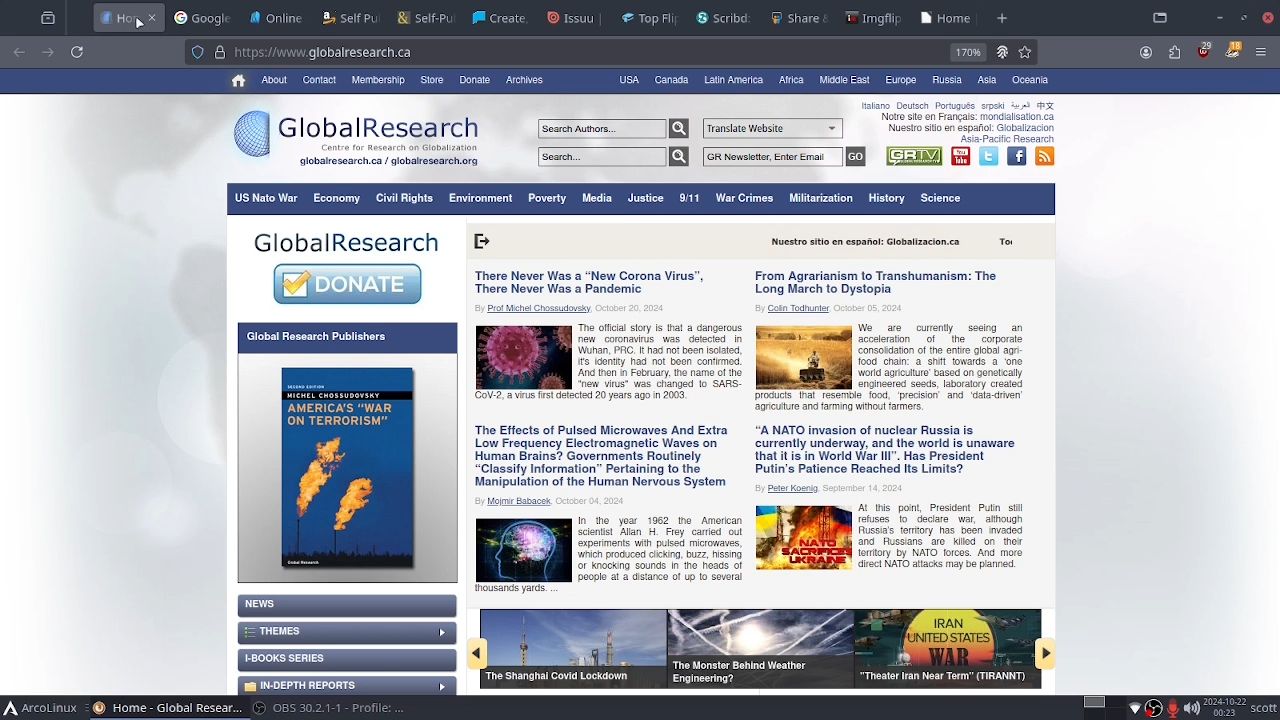Image resolution: width=1280 pixels, height=720 pixels.
Task: Switch to the Imgflip browser tab
Action: tap(873, 18)
